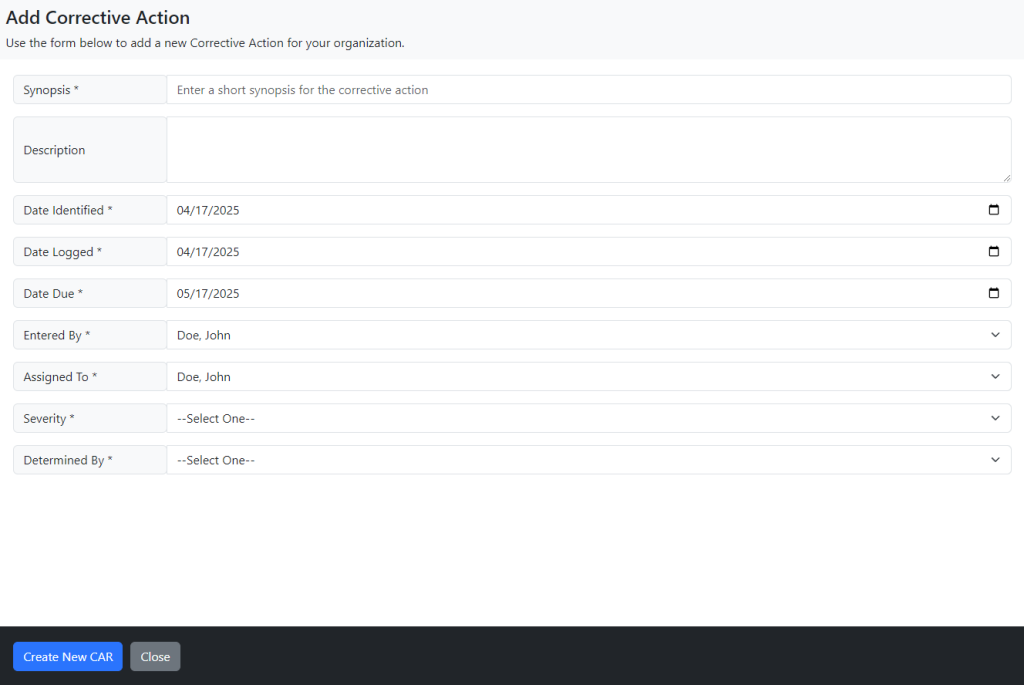Expand the Entered By dropdown
The image size is (1024, 685).
588,335
